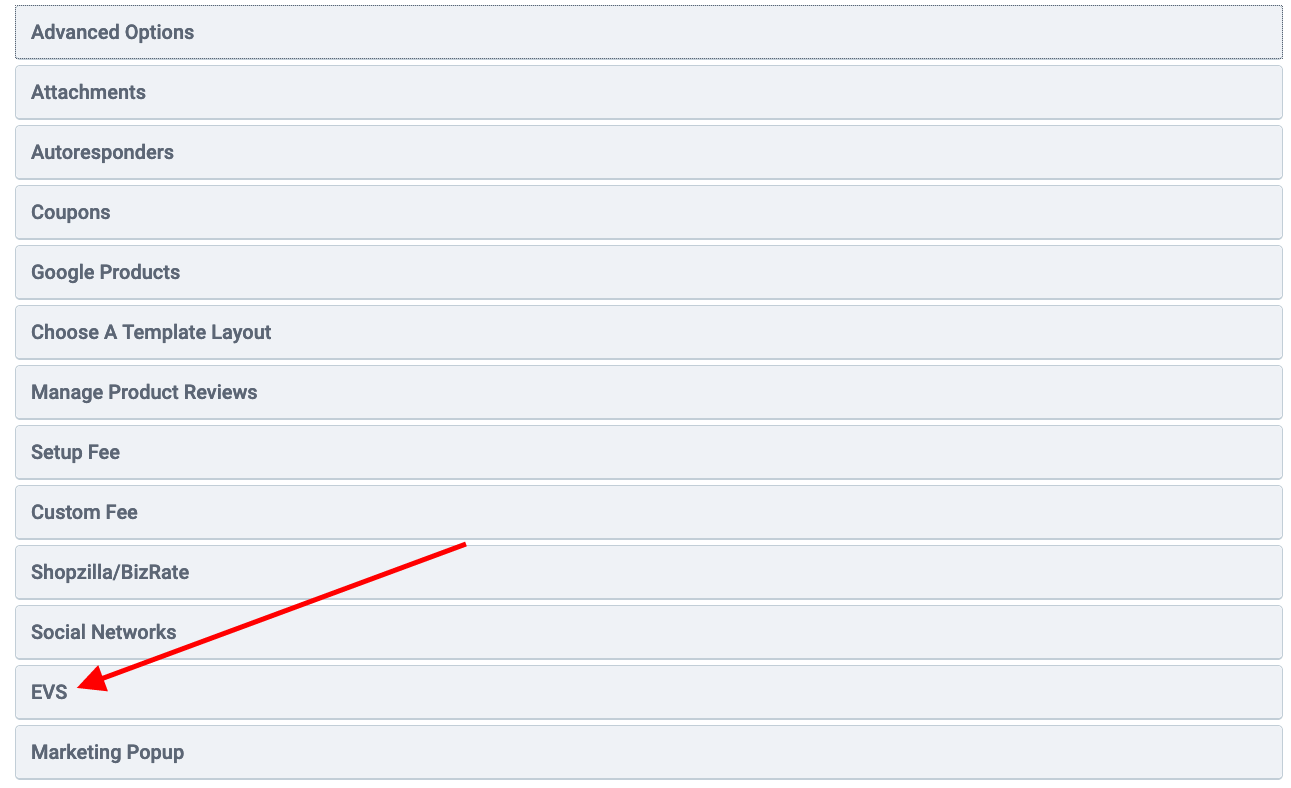Expand the Manage Product Reviews panel
Screen dimensions: 1291x788
[648, 392]
